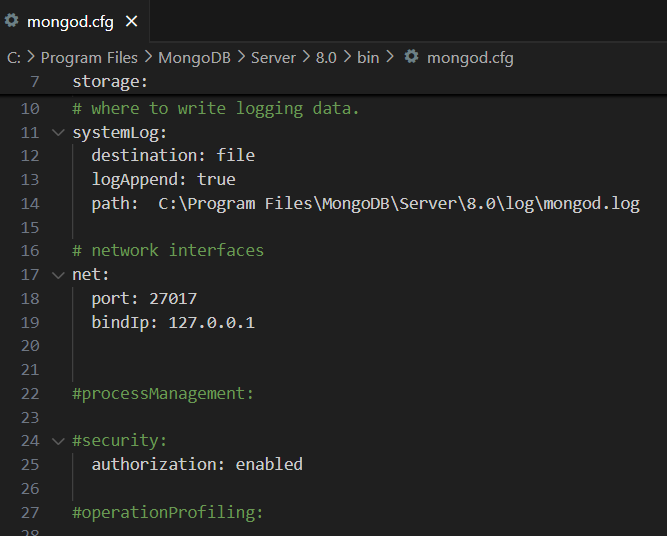The height and width of the screenshot is (536, 667).
Task: Open the MongoDB breadcrumb folder
Action: coord(194,57)
